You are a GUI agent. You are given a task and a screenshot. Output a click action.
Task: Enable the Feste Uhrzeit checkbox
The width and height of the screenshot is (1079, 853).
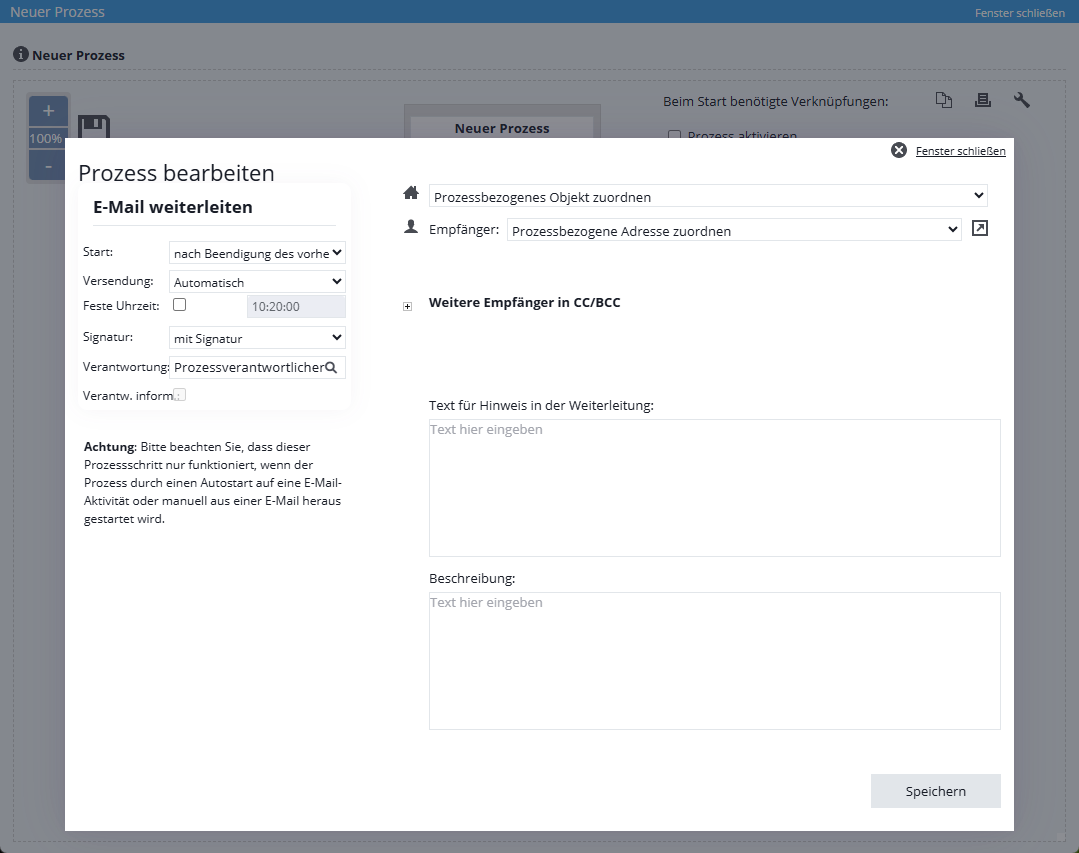pyautogui.click(x=180, y=305)
